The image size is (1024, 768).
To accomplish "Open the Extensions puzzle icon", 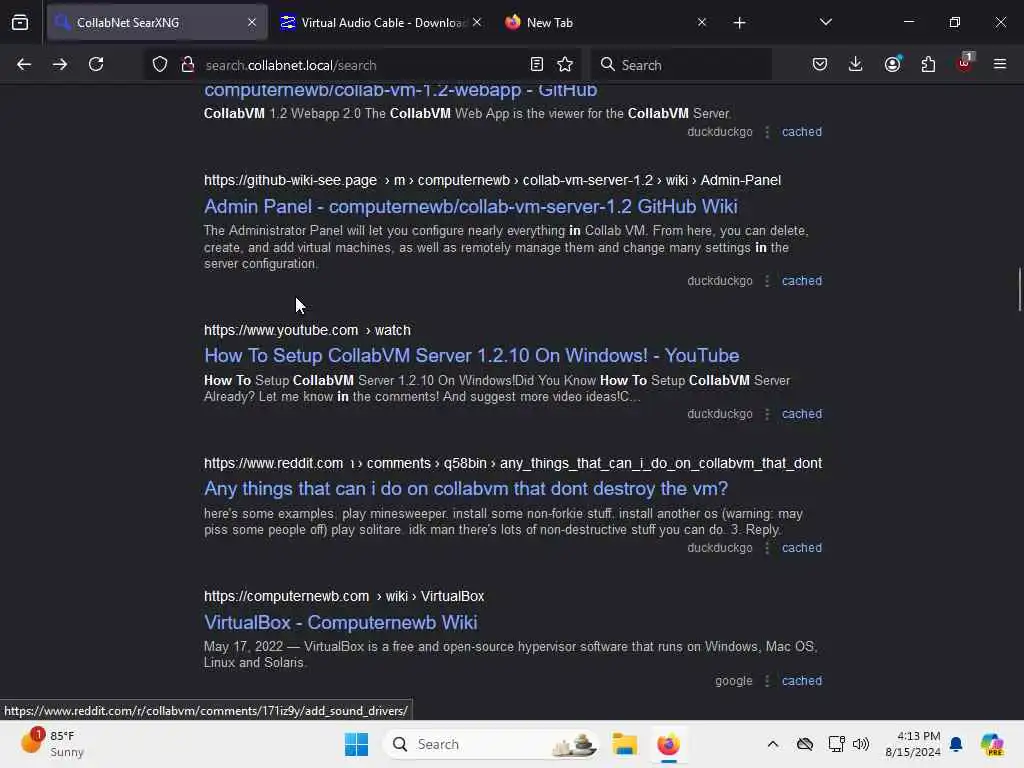I will (x=928, y=64).
